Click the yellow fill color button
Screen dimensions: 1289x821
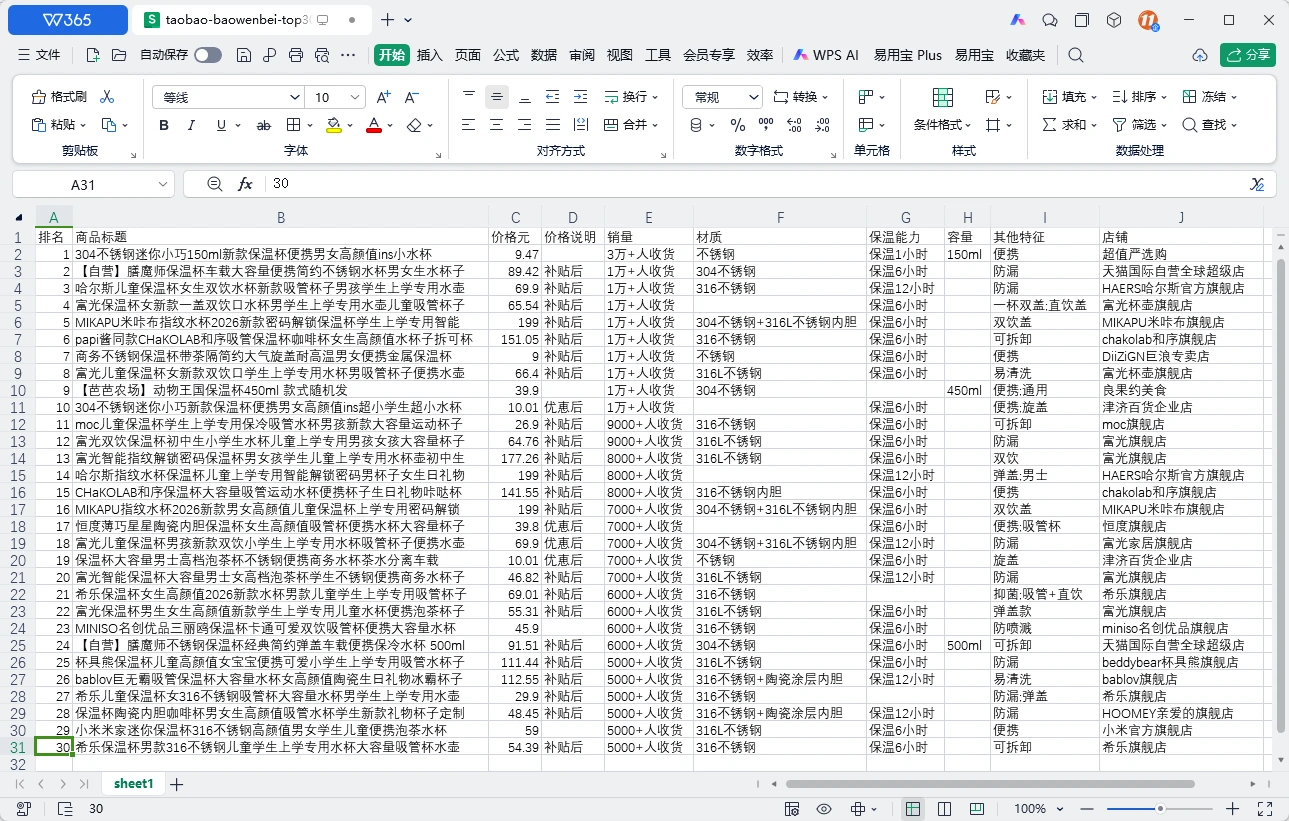tap(334, 125)
